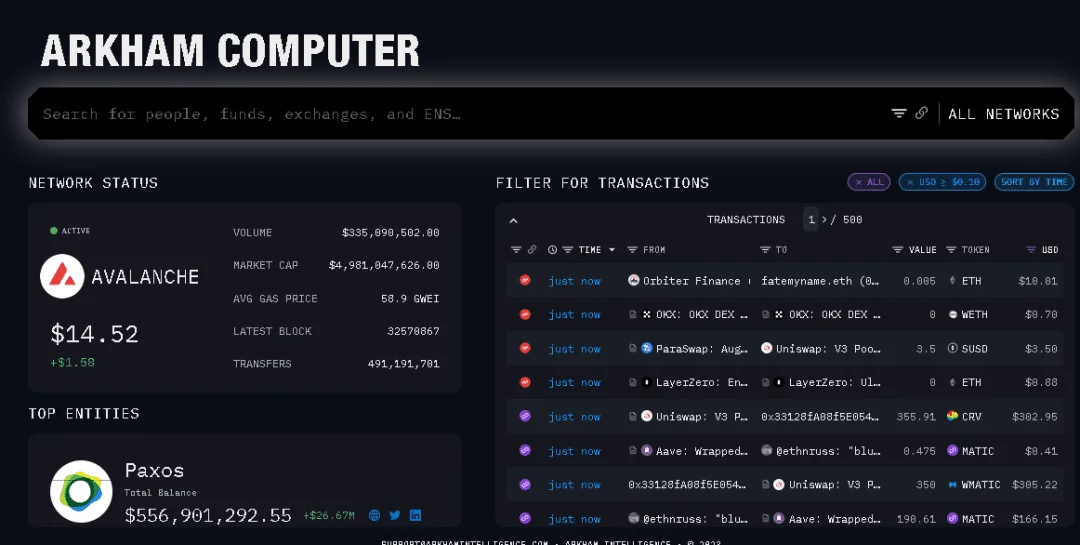Click contract document icon before ParaSwap
This screenshot has height=545, width=1080.
tap(632, 349)
